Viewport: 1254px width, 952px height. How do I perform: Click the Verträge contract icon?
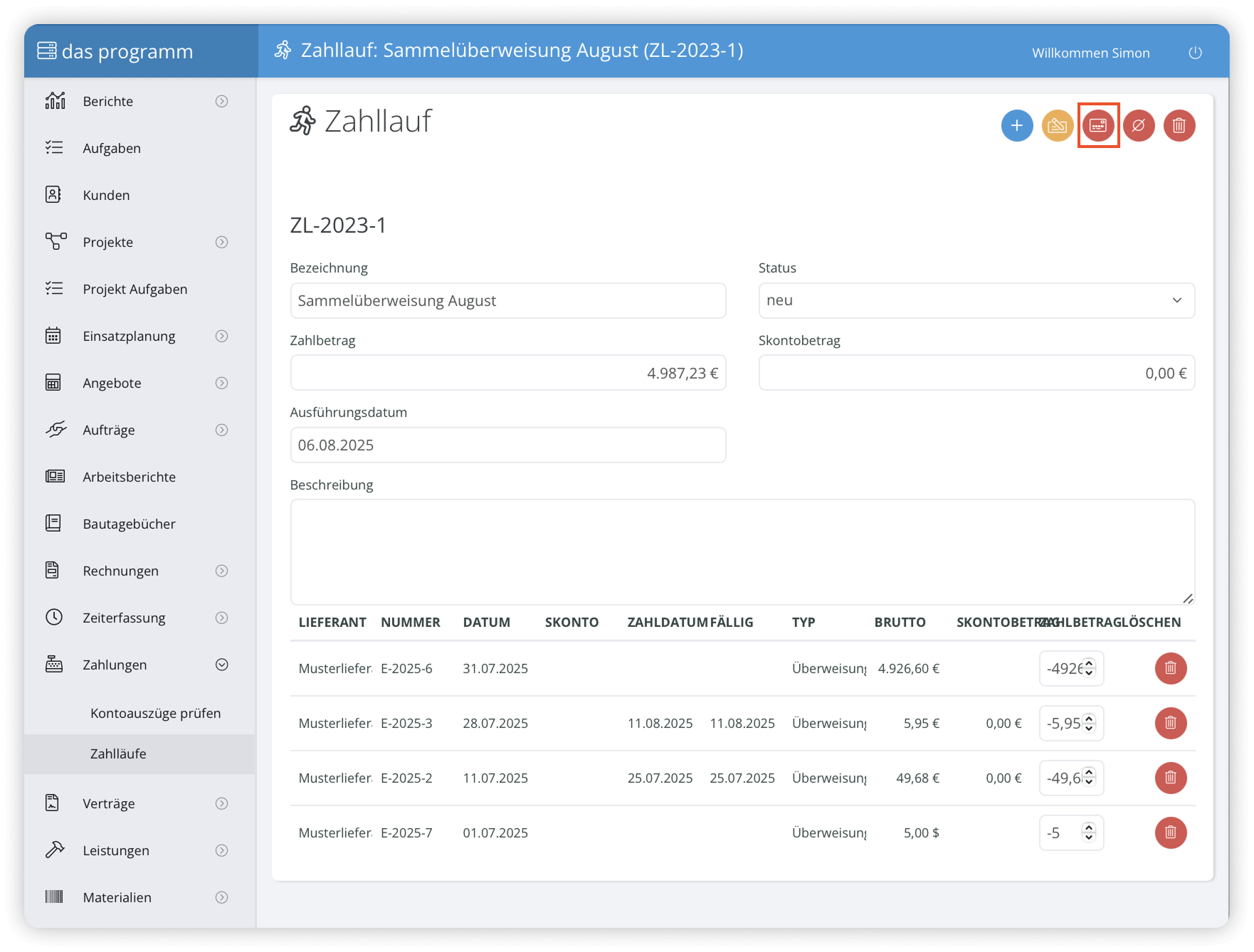click(53, 803)
